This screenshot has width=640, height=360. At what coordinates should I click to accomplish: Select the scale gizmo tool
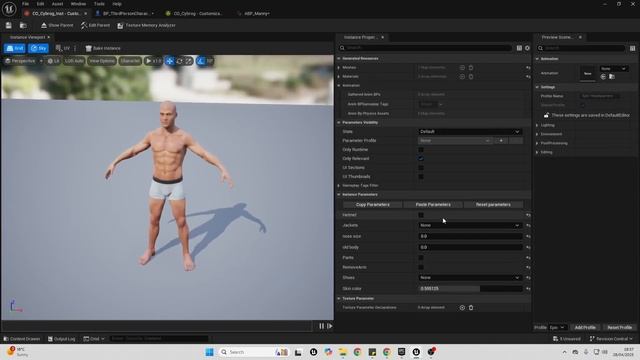189,61
